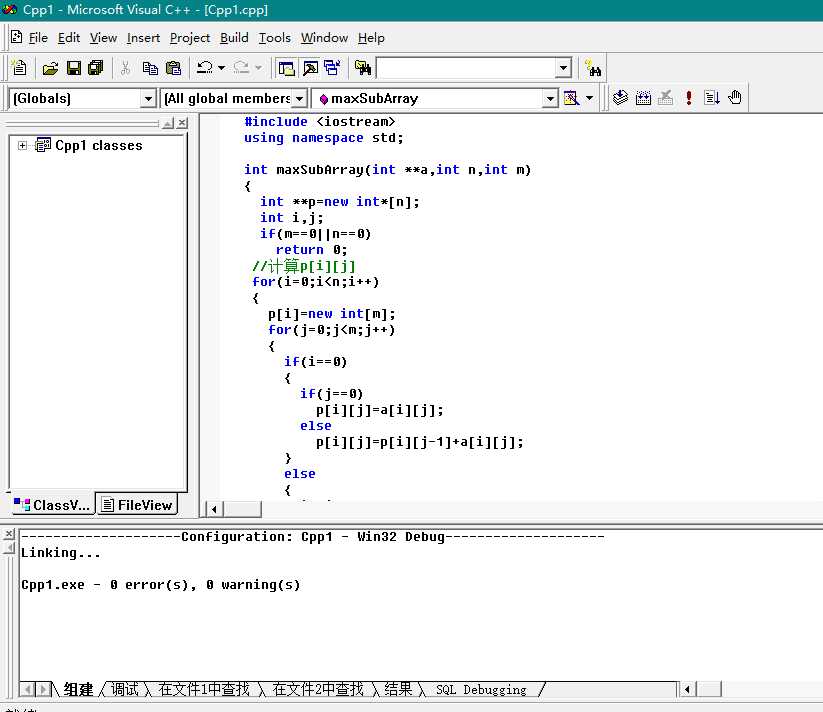Image resolution: width=823 pixels, height=712 pixels.
Task: Click the Find in Files icon
Action: pyautogui.click(x=363, y=68)
